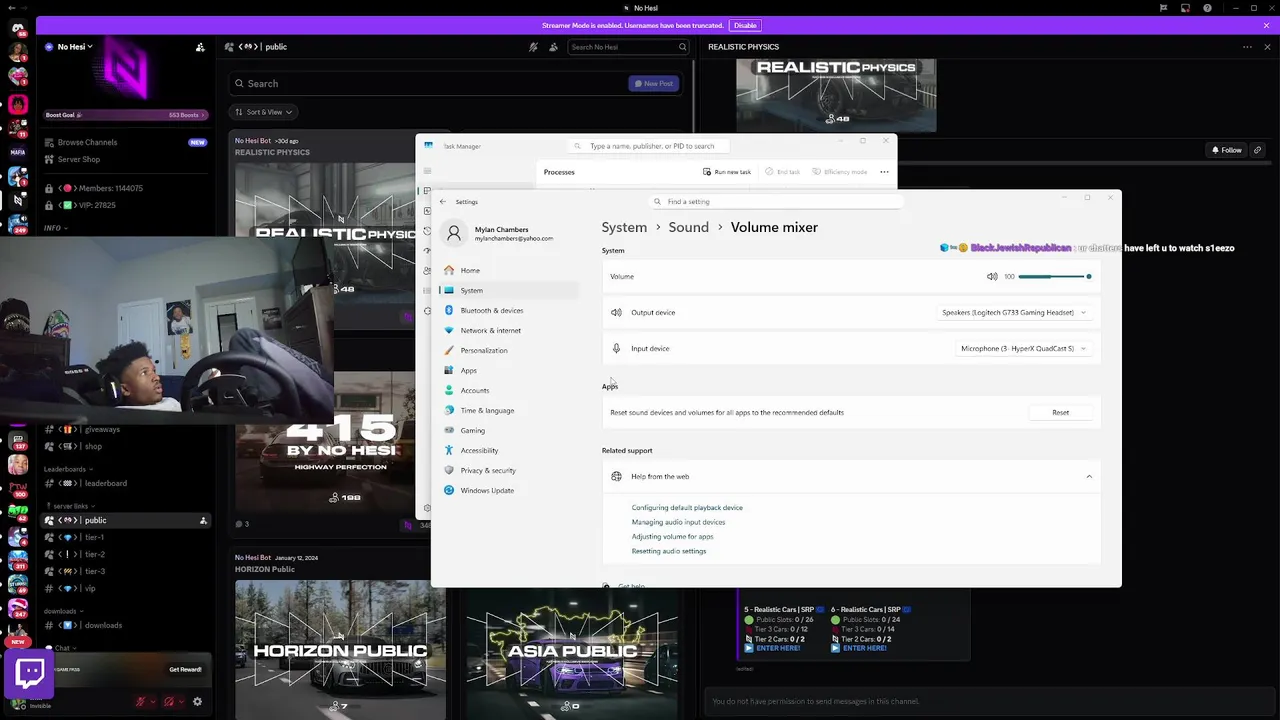Open the MAFIA server icon in Discord

click(17, 152)
